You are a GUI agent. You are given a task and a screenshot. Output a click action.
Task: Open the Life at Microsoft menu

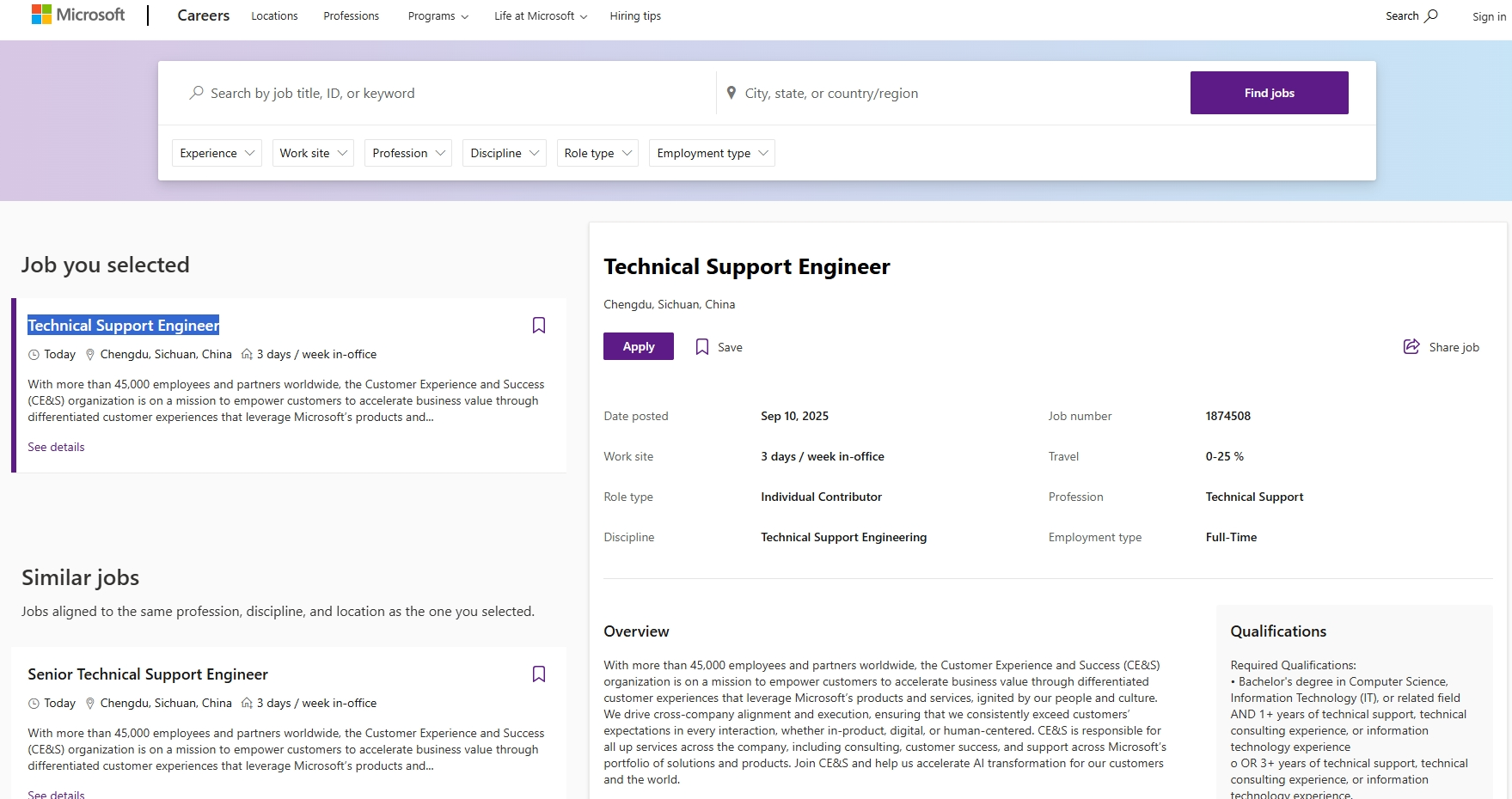[540, 16]
